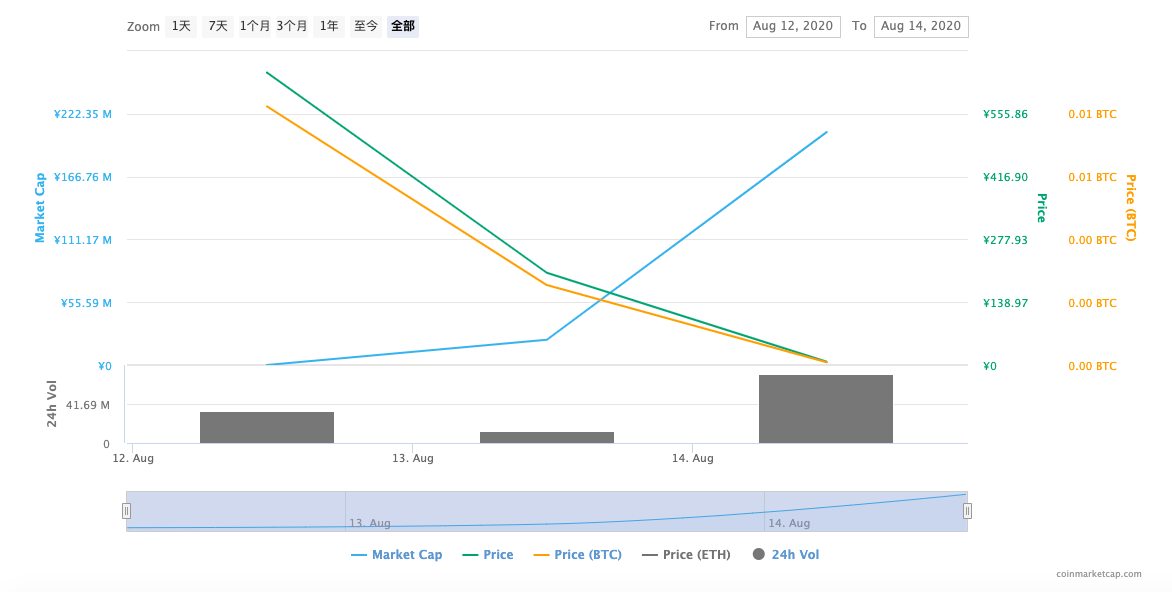Open the coinmarketcap.com credit link
The image size is (1172, 592).
point(1098,574)
